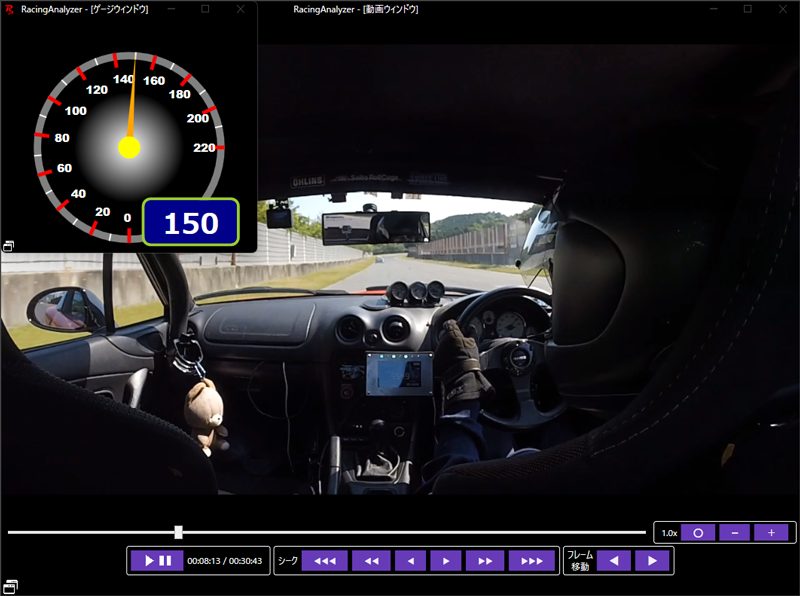Image resolution: width=800 pixels, height=596 pixels.
Task: Seek backward with the triple-left arrow button
Action: point(325,561)
